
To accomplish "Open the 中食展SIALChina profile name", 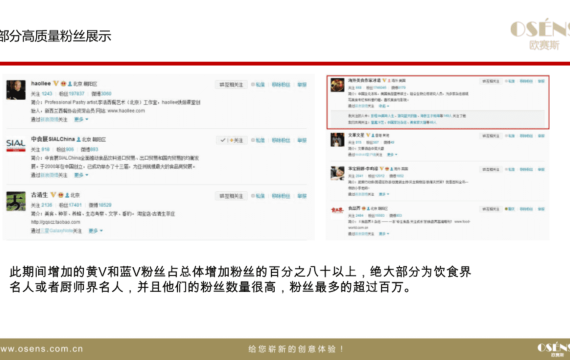I will point(53,139).
